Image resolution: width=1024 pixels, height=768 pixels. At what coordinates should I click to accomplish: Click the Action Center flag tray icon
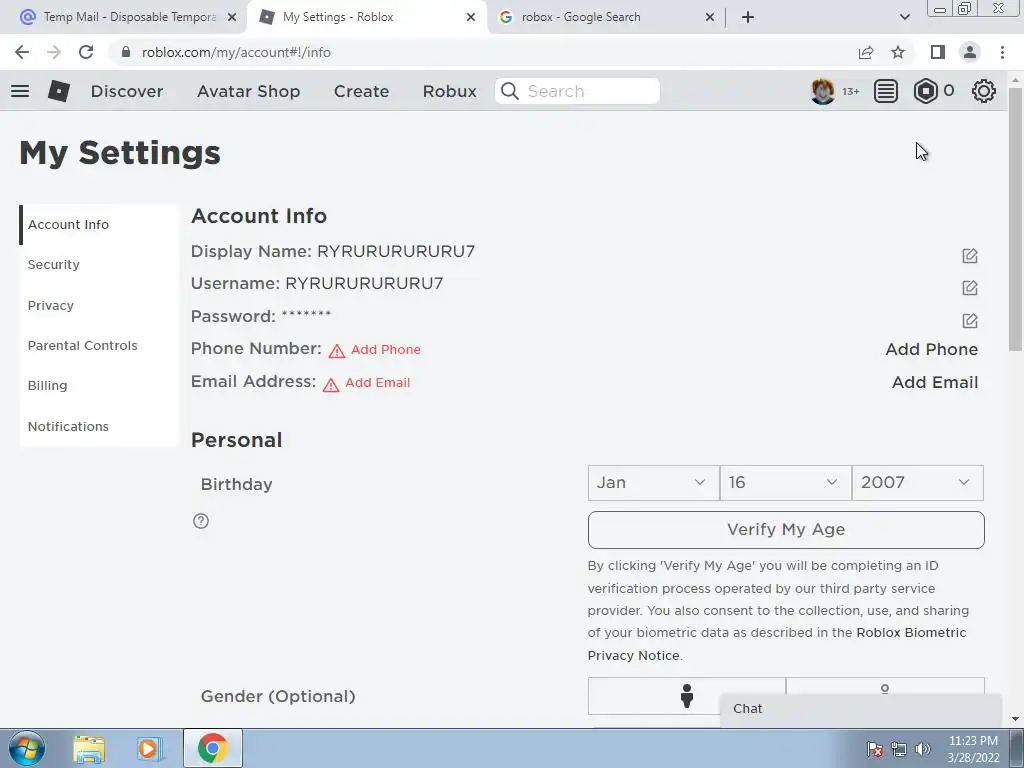(875, 749)
